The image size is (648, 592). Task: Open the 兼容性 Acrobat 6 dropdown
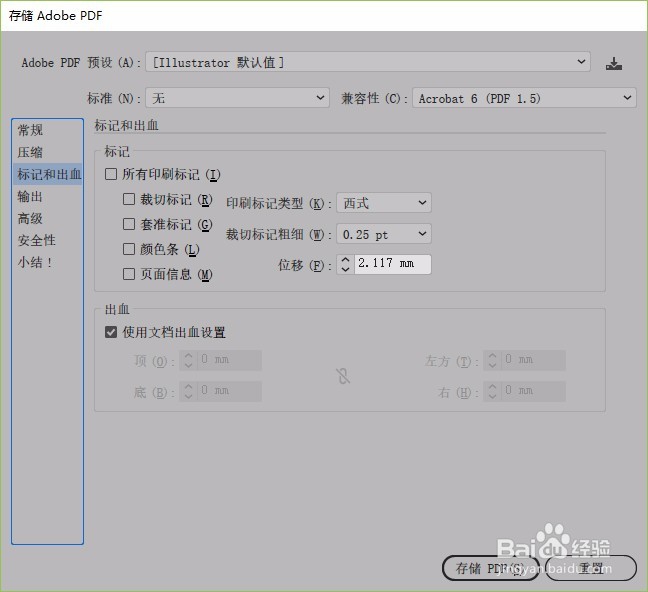pos(524,98)
